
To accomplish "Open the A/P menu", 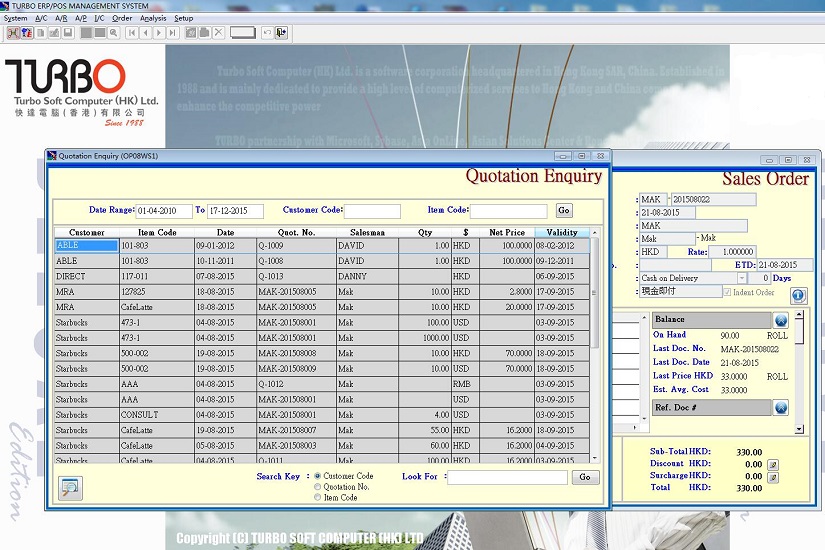I will point(81,18).
